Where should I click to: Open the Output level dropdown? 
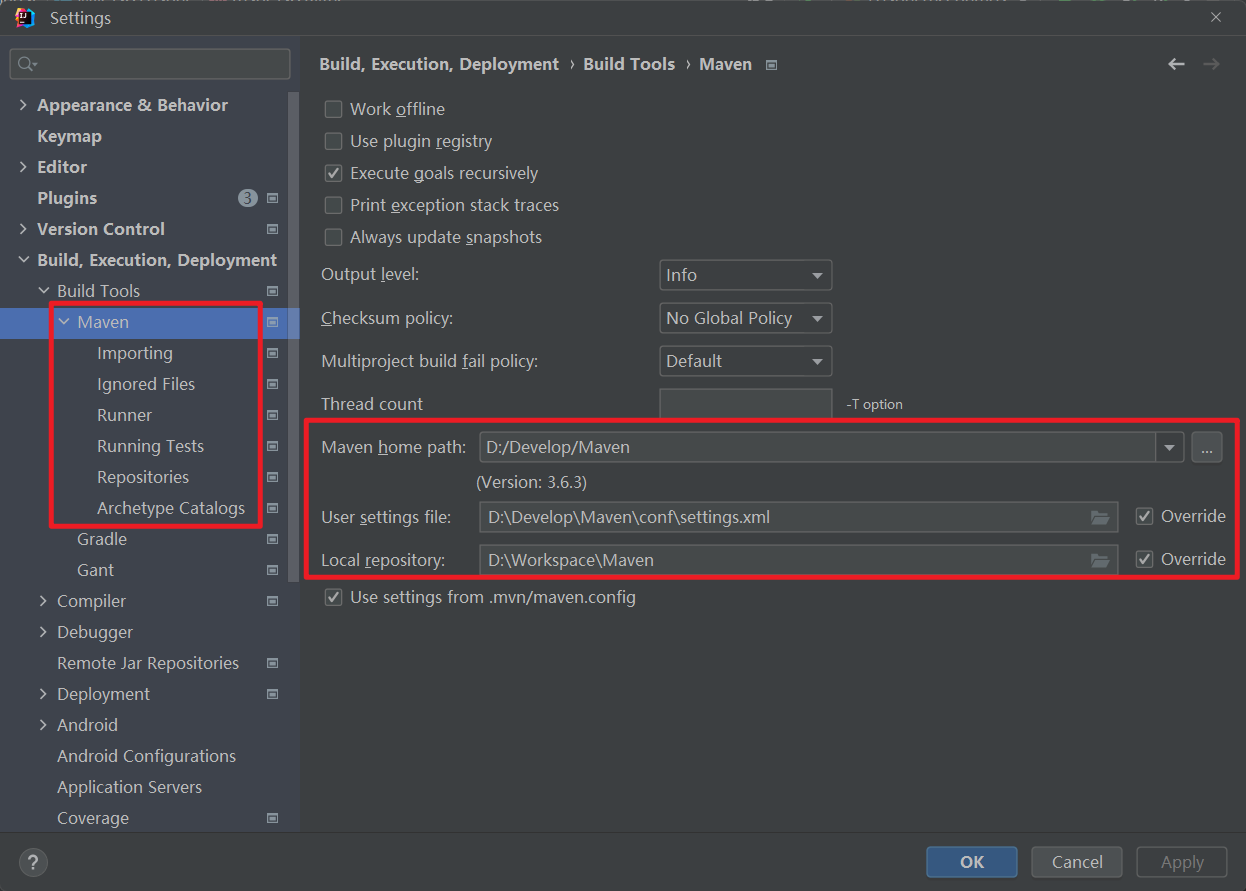click(745, 275)
